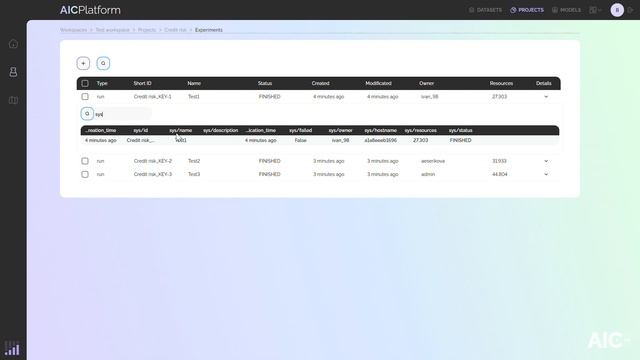Viewport: 640px width, 360px height.
Task: Click the sys/hostname column header
Action: click(380, 130)
